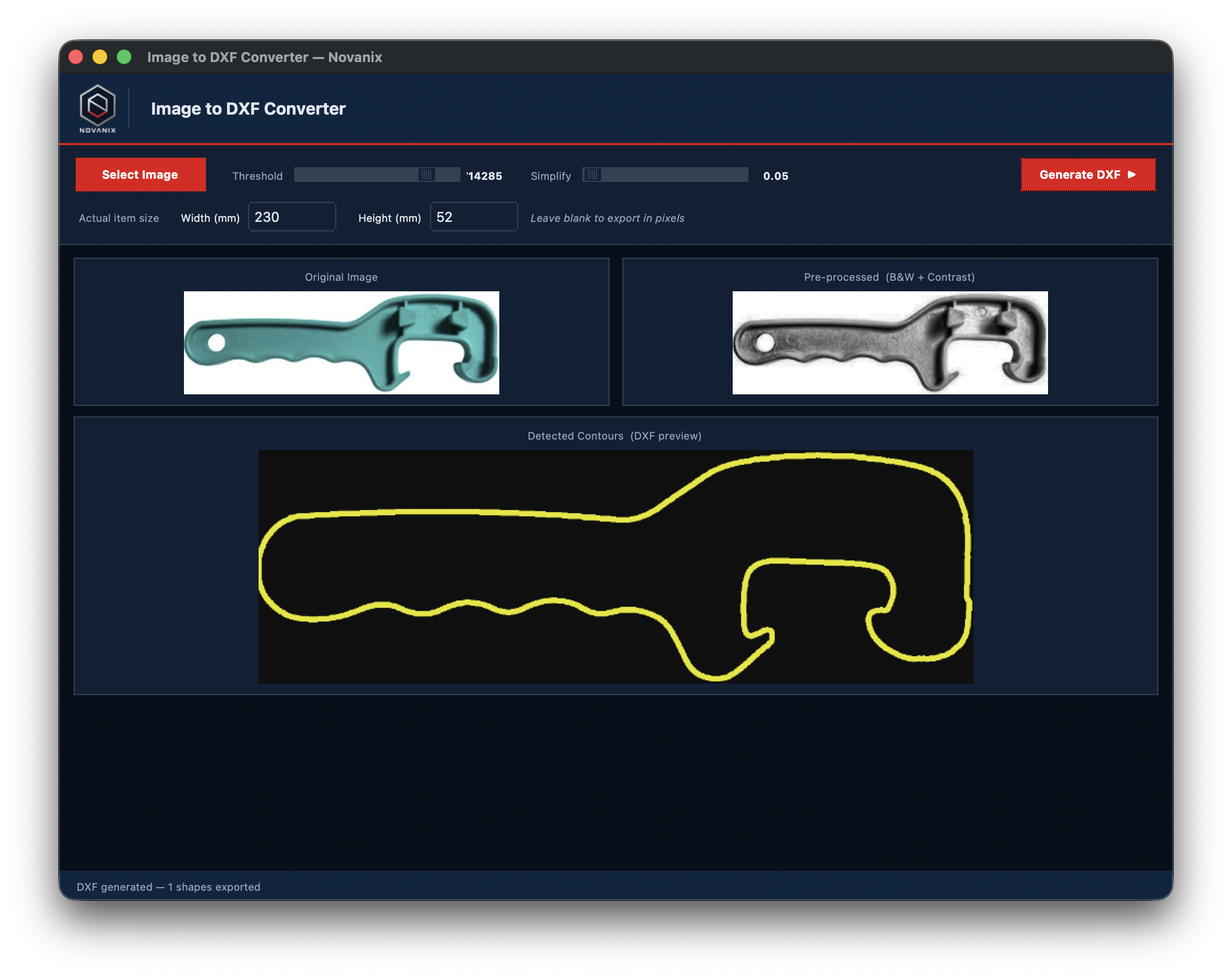Close the window with red button
The image size is (1232, 978).
coord(76,57)
